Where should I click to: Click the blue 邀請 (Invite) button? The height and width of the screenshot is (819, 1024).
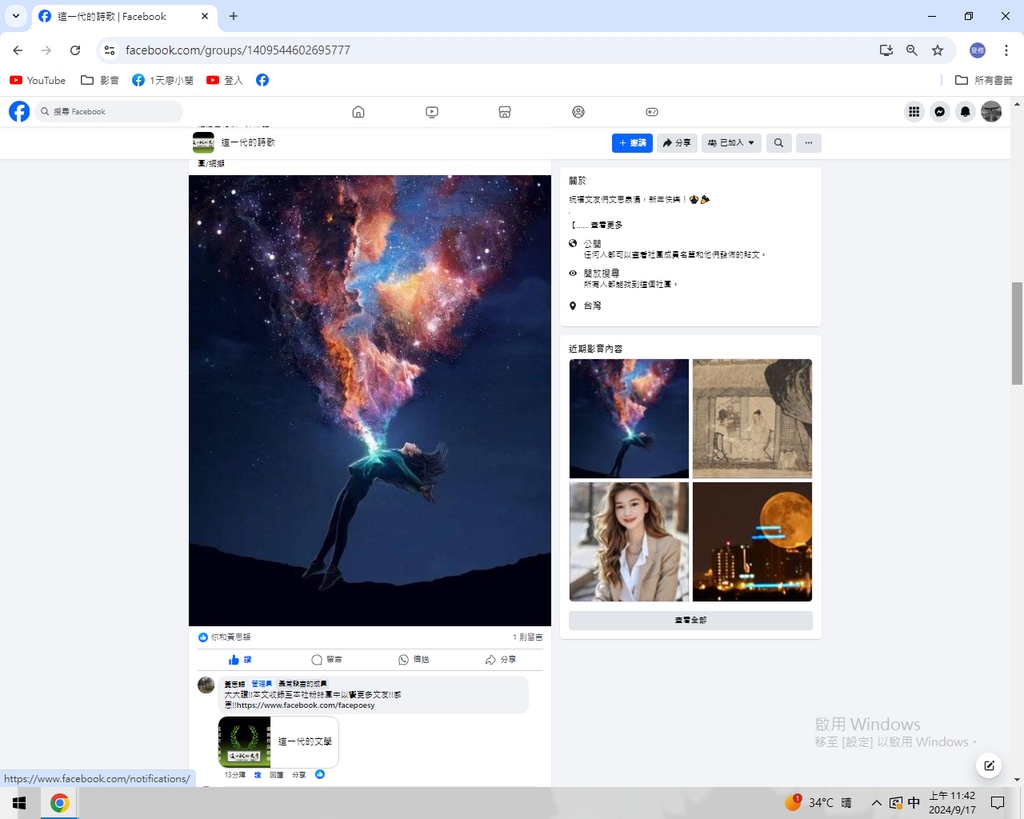[632, 143]
